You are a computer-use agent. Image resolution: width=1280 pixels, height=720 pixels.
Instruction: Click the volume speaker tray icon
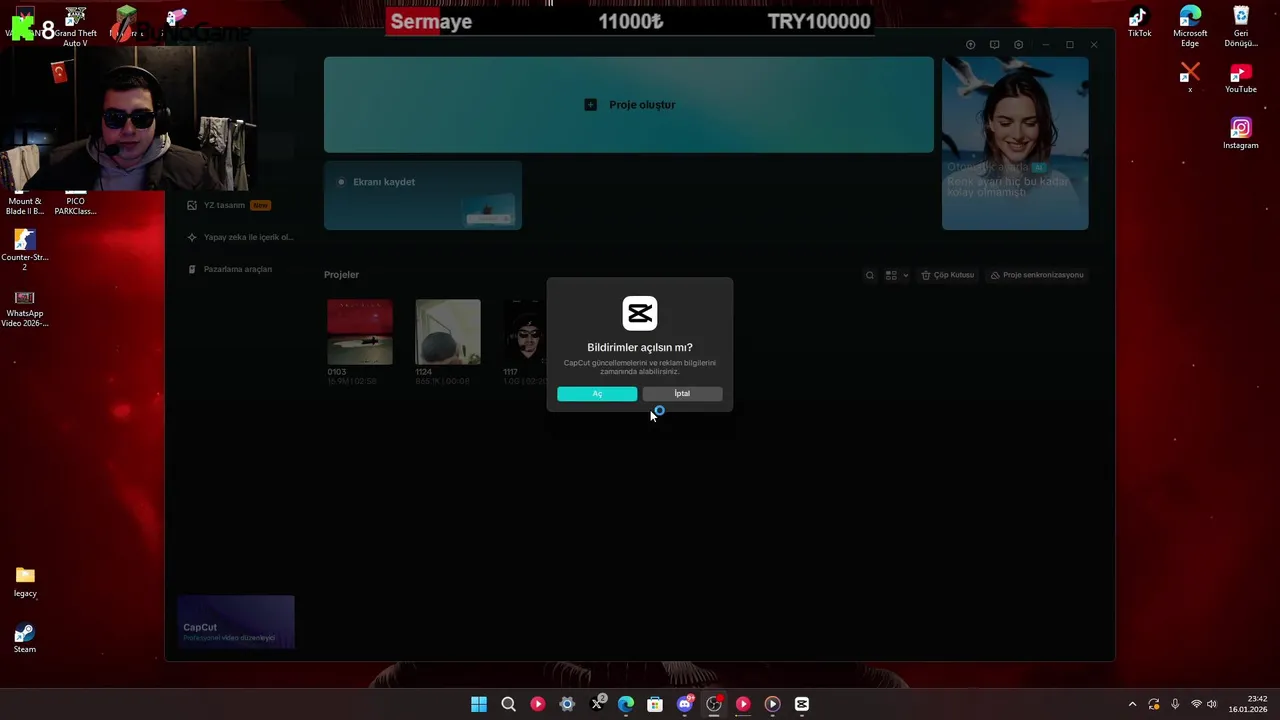coord(1212,704)
